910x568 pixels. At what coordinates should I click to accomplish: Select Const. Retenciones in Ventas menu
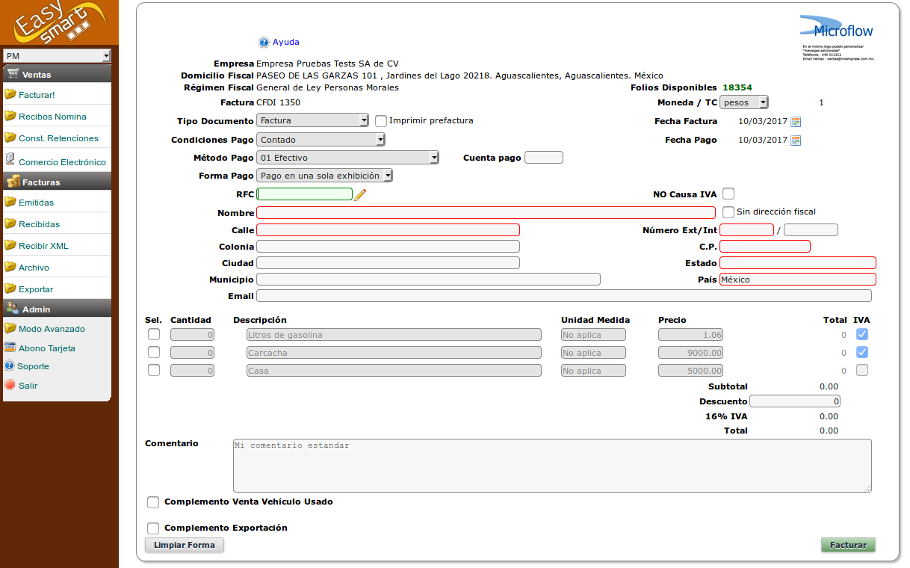coord(58,138)
